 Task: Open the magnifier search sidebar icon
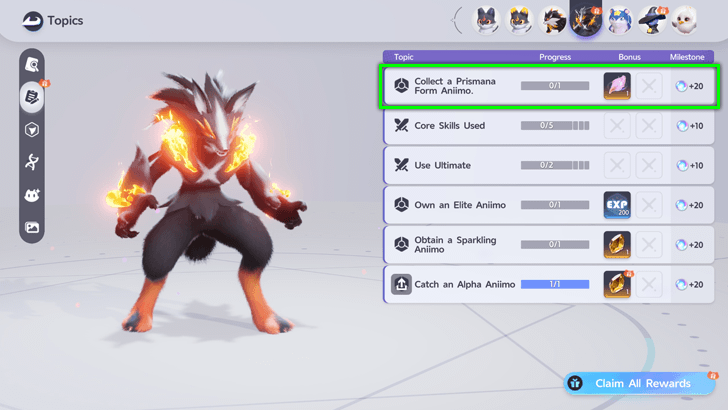[32, 65]
